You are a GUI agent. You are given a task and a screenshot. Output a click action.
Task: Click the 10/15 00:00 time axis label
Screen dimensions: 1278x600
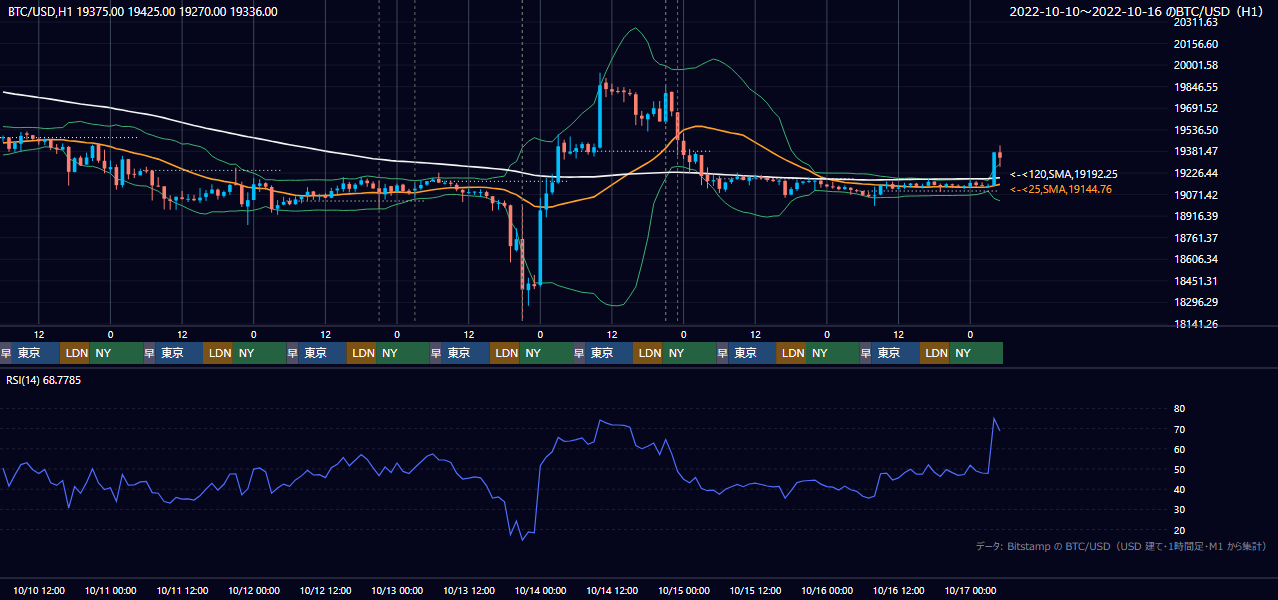pyautogui.click(x=684, y=590)
